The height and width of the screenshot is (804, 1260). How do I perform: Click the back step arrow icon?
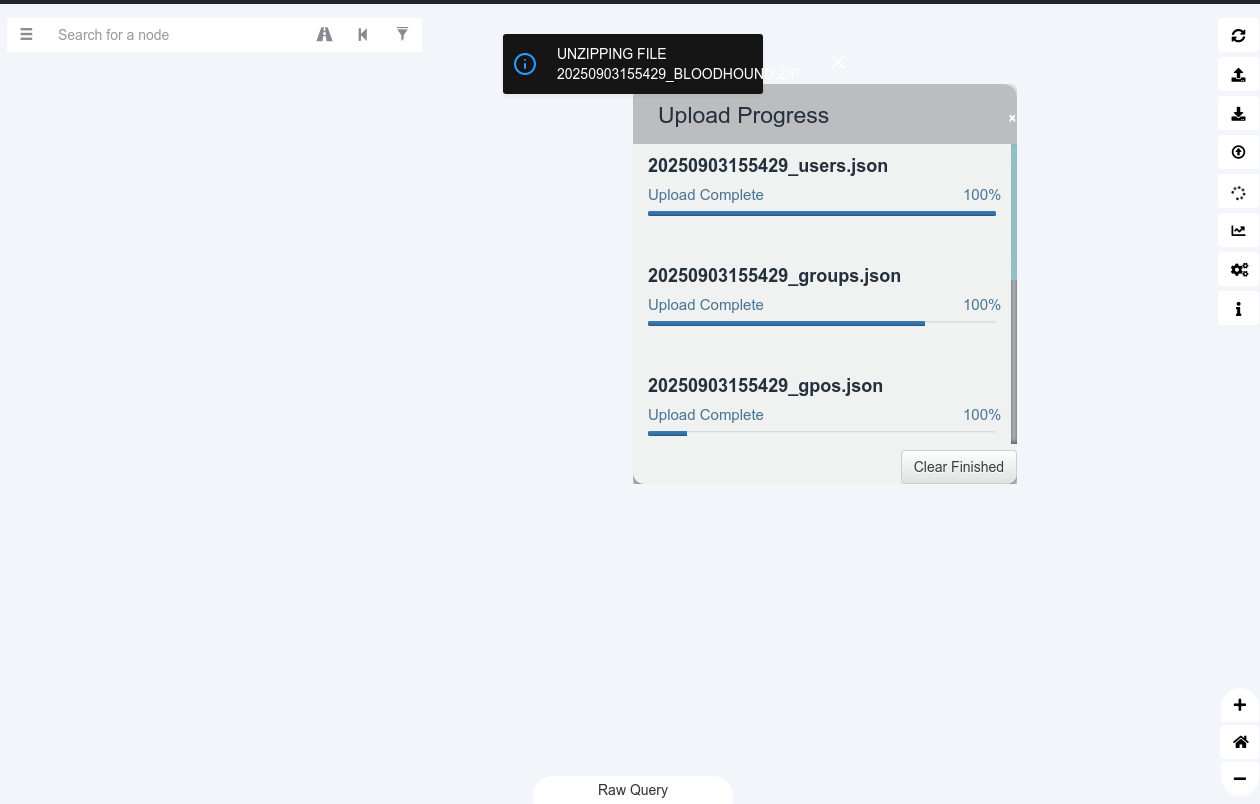(x=363, y=35)
